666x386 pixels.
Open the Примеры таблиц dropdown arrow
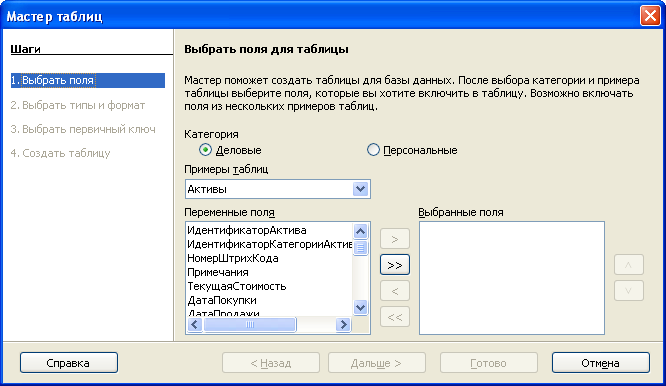click(360, 189)
